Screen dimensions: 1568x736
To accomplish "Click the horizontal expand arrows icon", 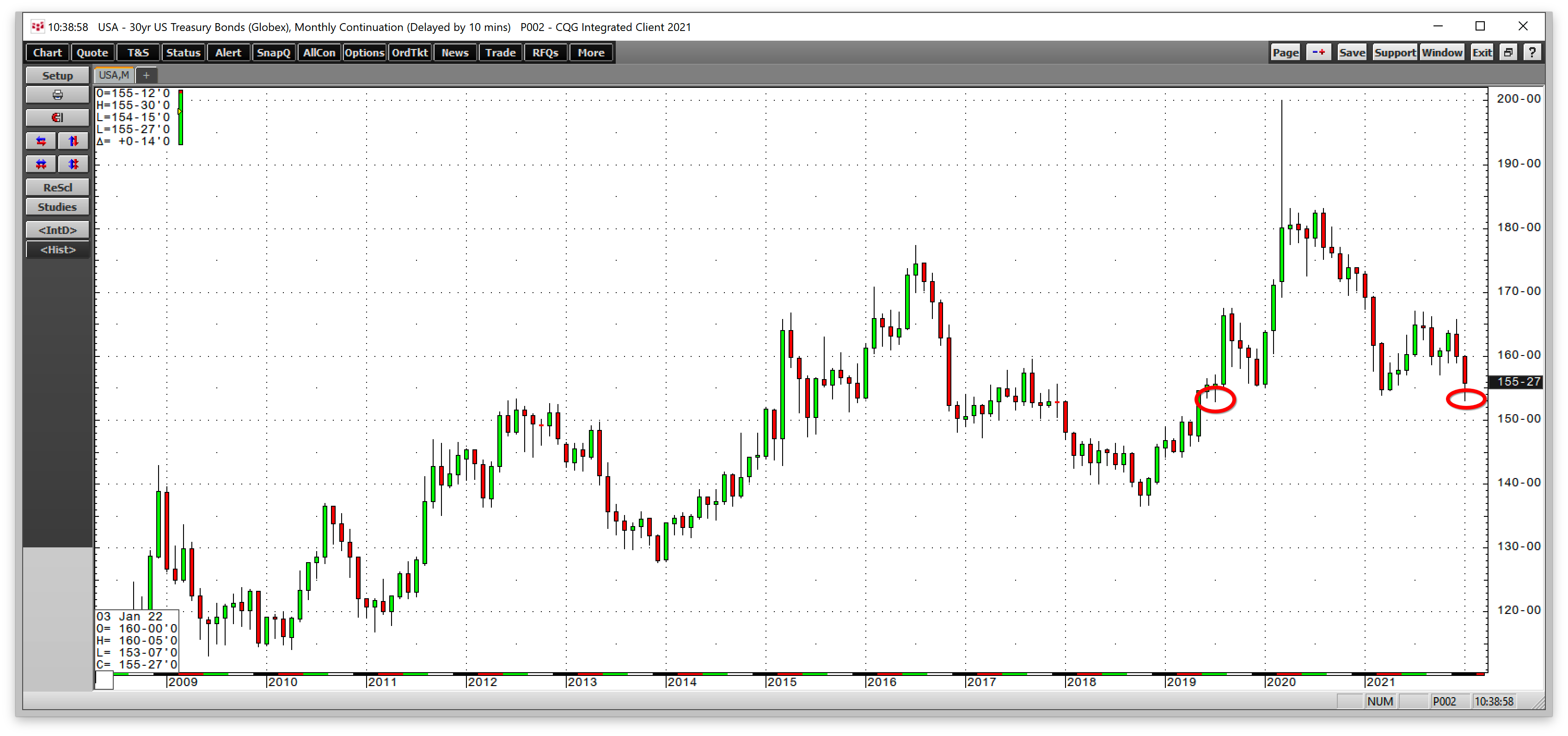I will coord(42,141).
